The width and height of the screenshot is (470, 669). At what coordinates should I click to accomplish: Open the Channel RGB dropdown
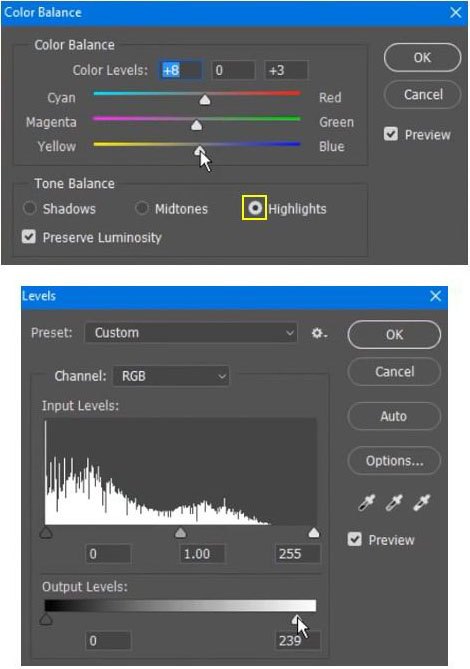click(171, 376)
